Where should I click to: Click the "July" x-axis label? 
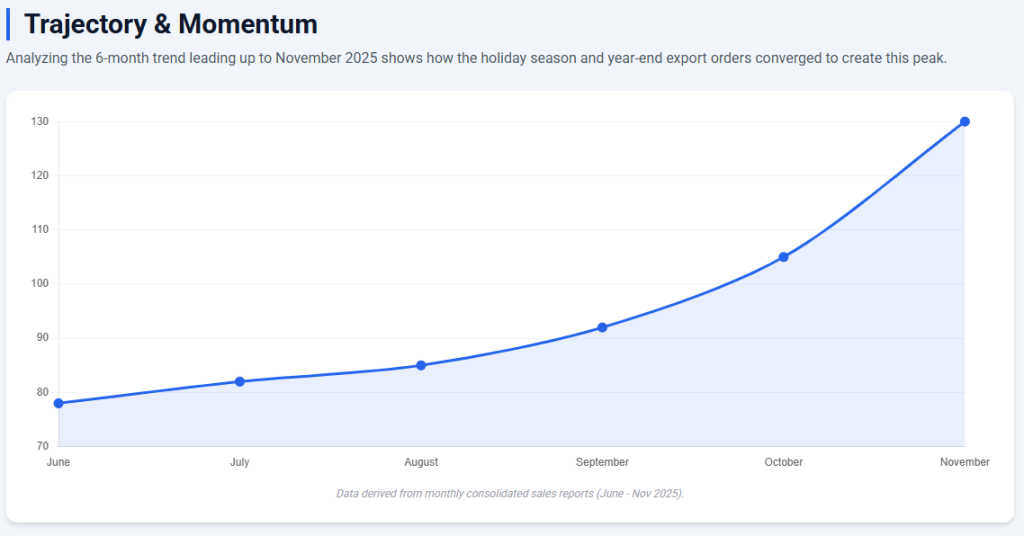click(240, 462)
